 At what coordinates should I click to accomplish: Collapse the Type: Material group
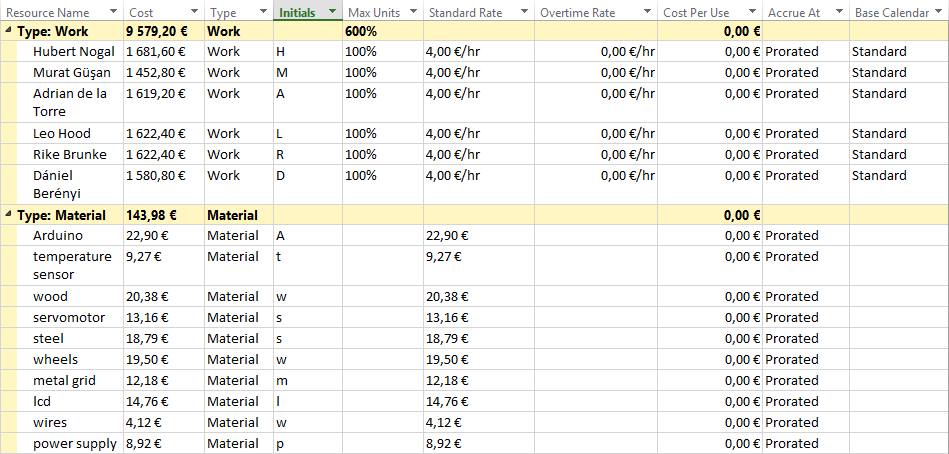(x=9, y=215)
